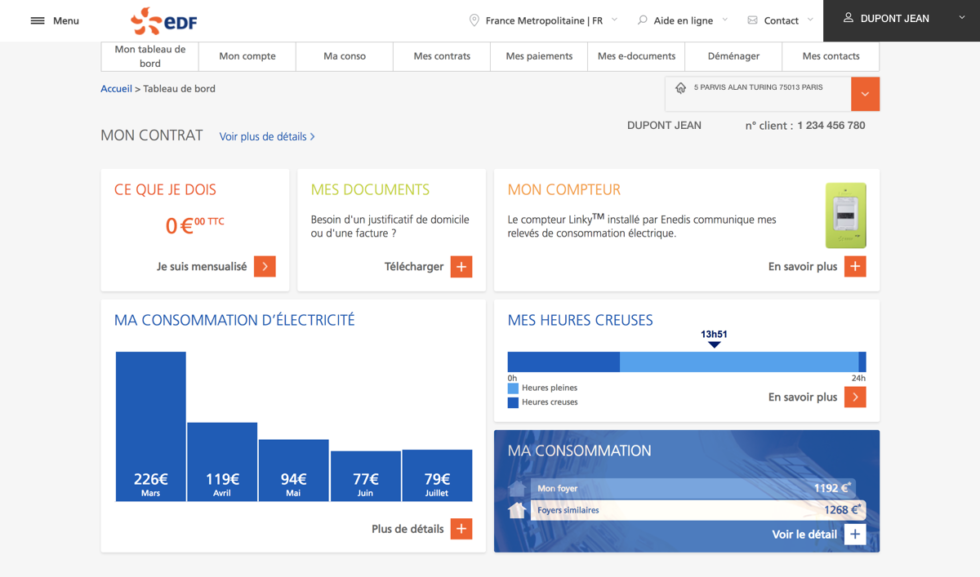Open the address selector for 5 Parvis Alan Turing

[866, 93]
